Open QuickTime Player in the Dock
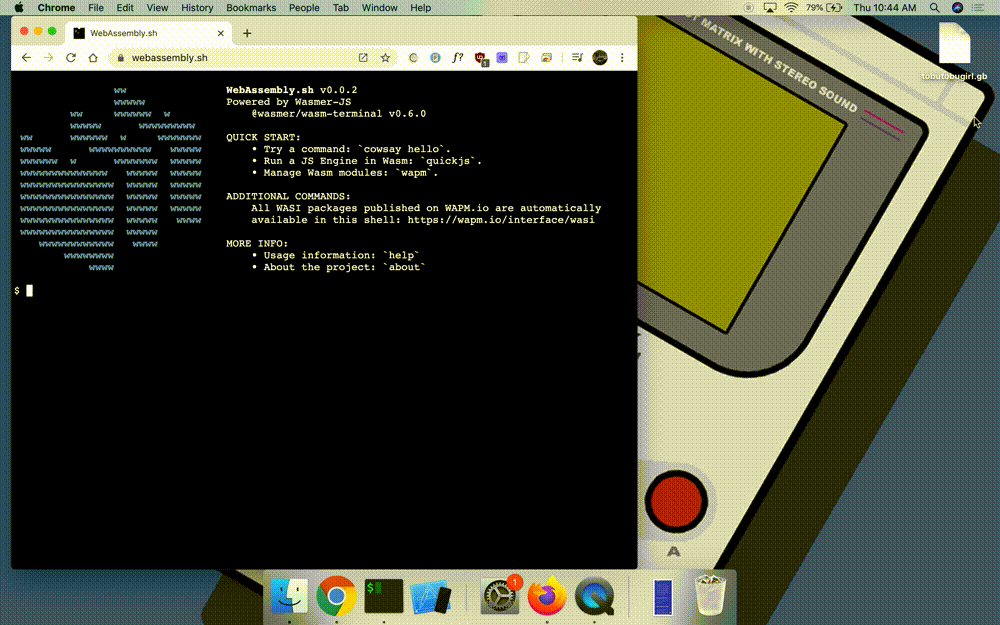This screenshot has width=1000, height=625. click(594, 596)
